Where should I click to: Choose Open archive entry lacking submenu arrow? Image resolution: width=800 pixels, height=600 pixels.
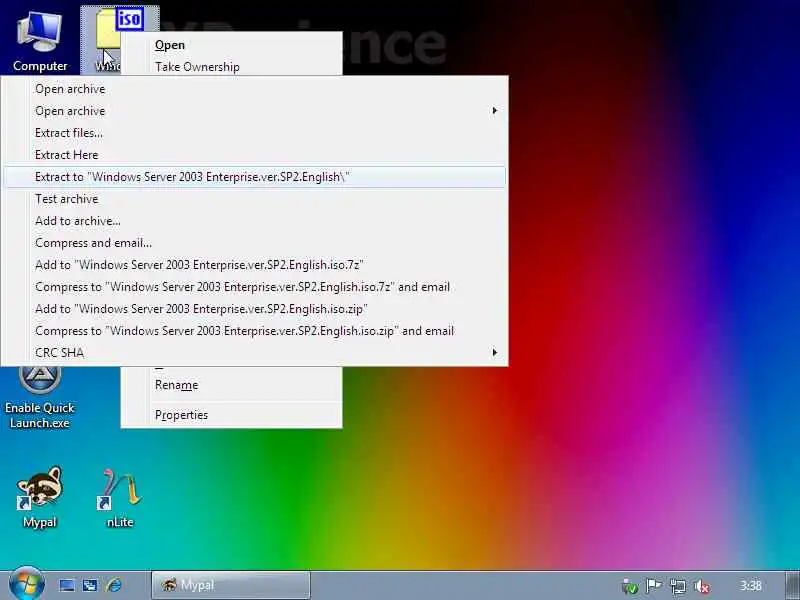click(254, 89)
